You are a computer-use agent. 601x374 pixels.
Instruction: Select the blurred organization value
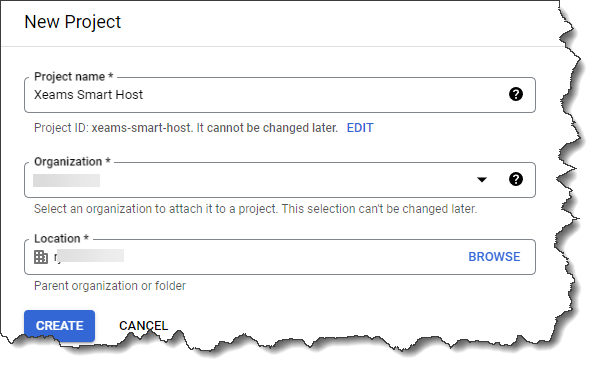point(66,180)
